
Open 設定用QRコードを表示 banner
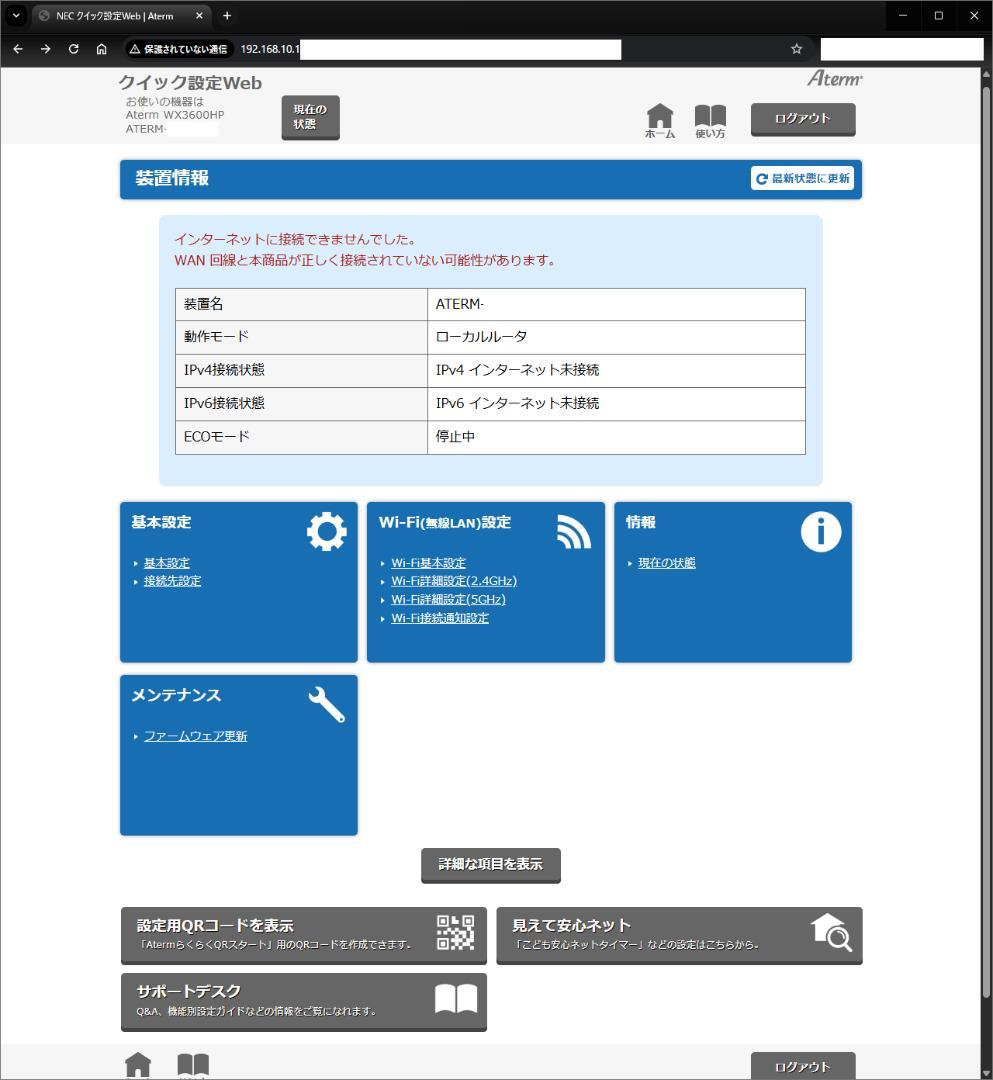pos(304,935)
